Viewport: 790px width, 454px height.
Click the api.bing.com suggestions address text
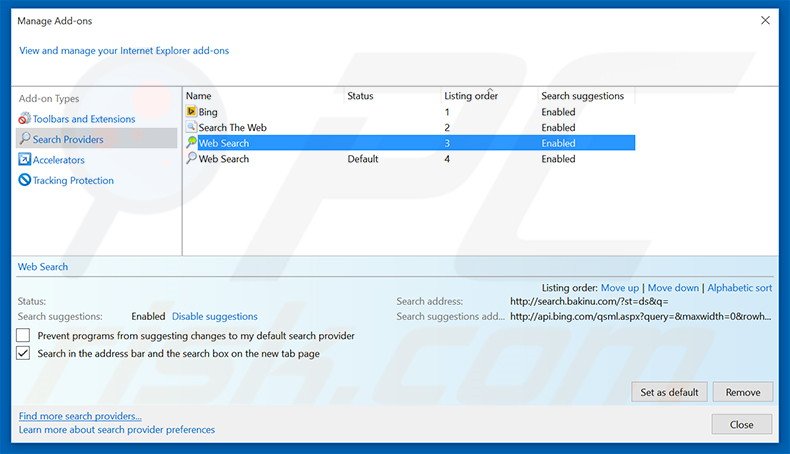pos(640,316)
